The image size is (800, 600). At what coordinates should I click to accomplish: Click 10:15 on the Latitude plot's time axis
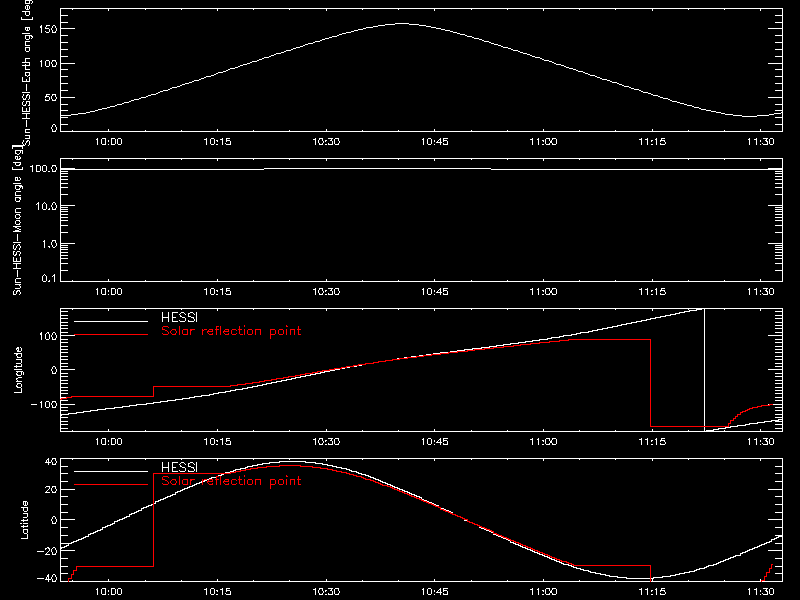coord(217,591)
